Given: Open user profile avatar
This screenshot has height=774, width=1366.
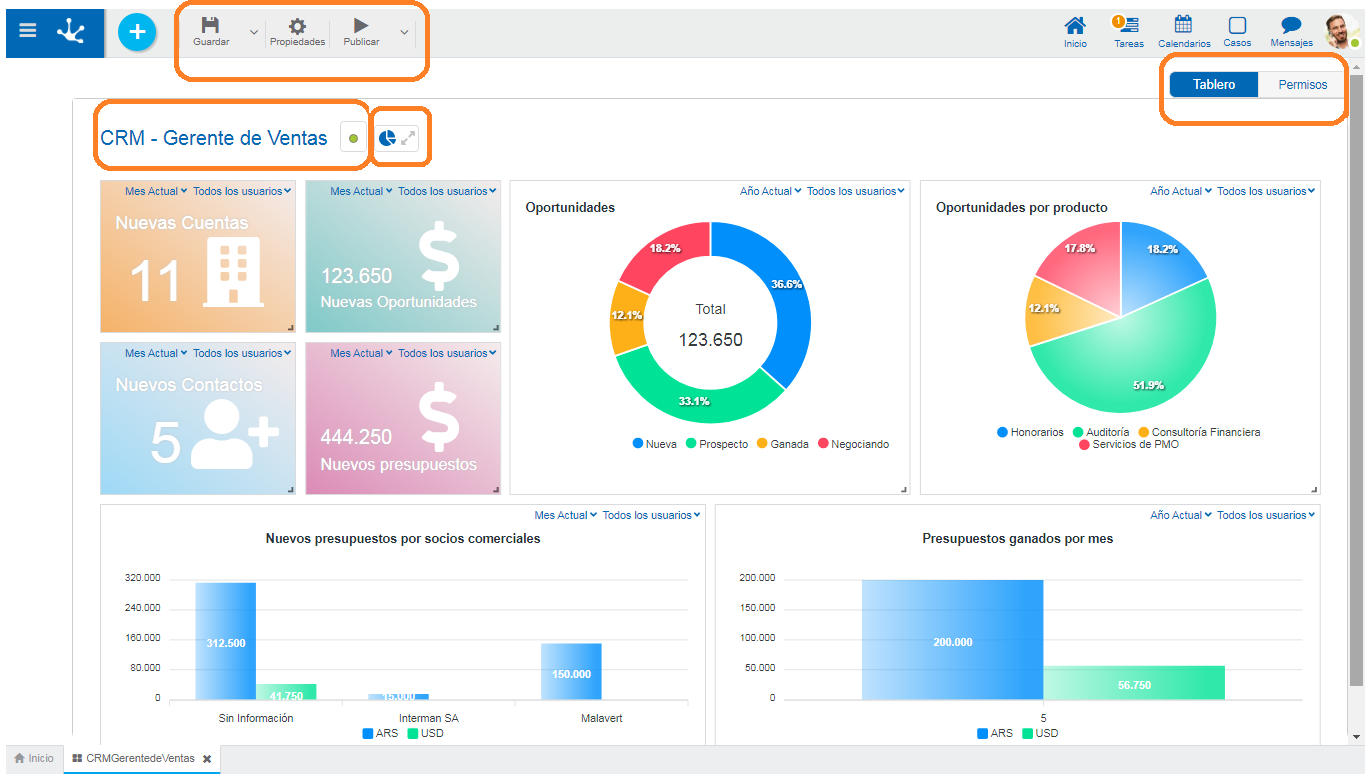Looking at the screenshot, I should 1340,32.
